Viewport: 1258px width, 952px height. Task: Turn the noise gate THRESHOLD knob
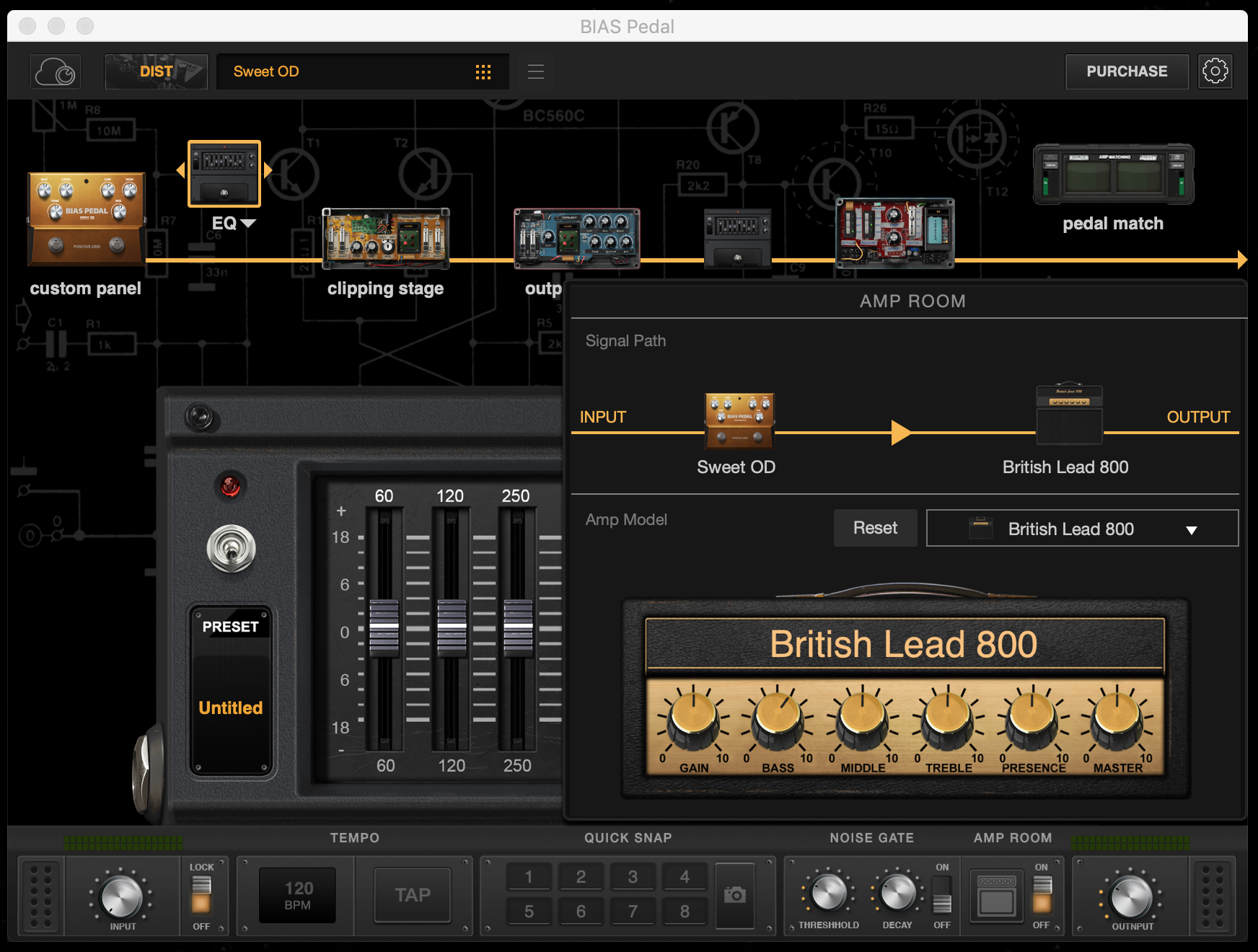click(828, 893)
